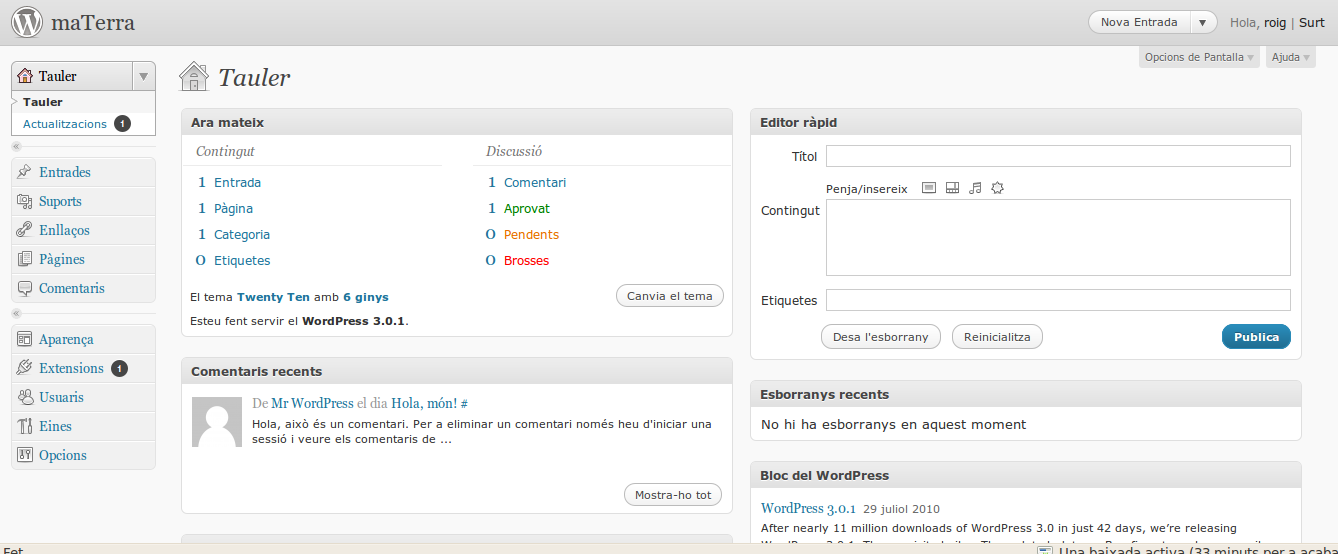Image resolution: width=1338 pixels, height=554 pixels.
Task: Open the Categoria count link
Action: click(x=242, y=235)
